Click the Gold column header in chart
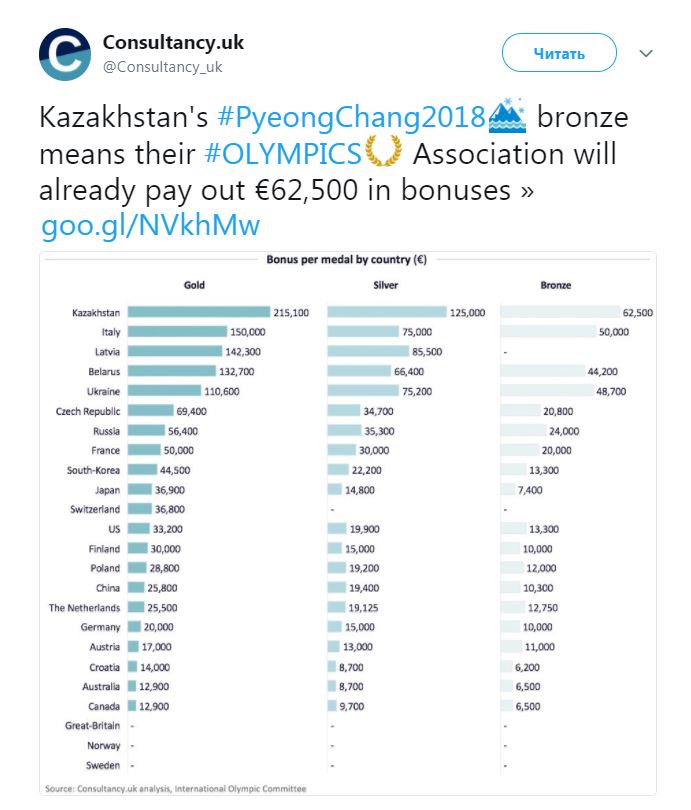The height and width of the screenshot is (810, 691). (194, 286)
